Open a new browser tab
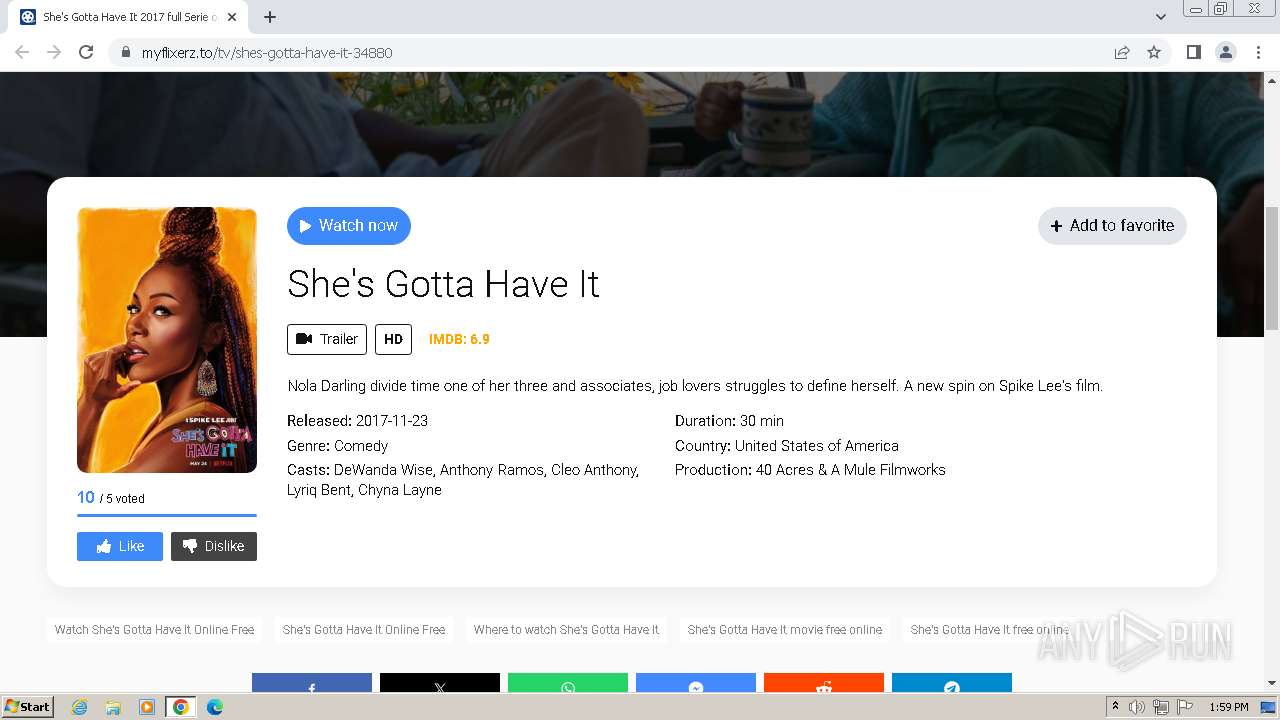The image size is (1280, 720). [270, 17]
